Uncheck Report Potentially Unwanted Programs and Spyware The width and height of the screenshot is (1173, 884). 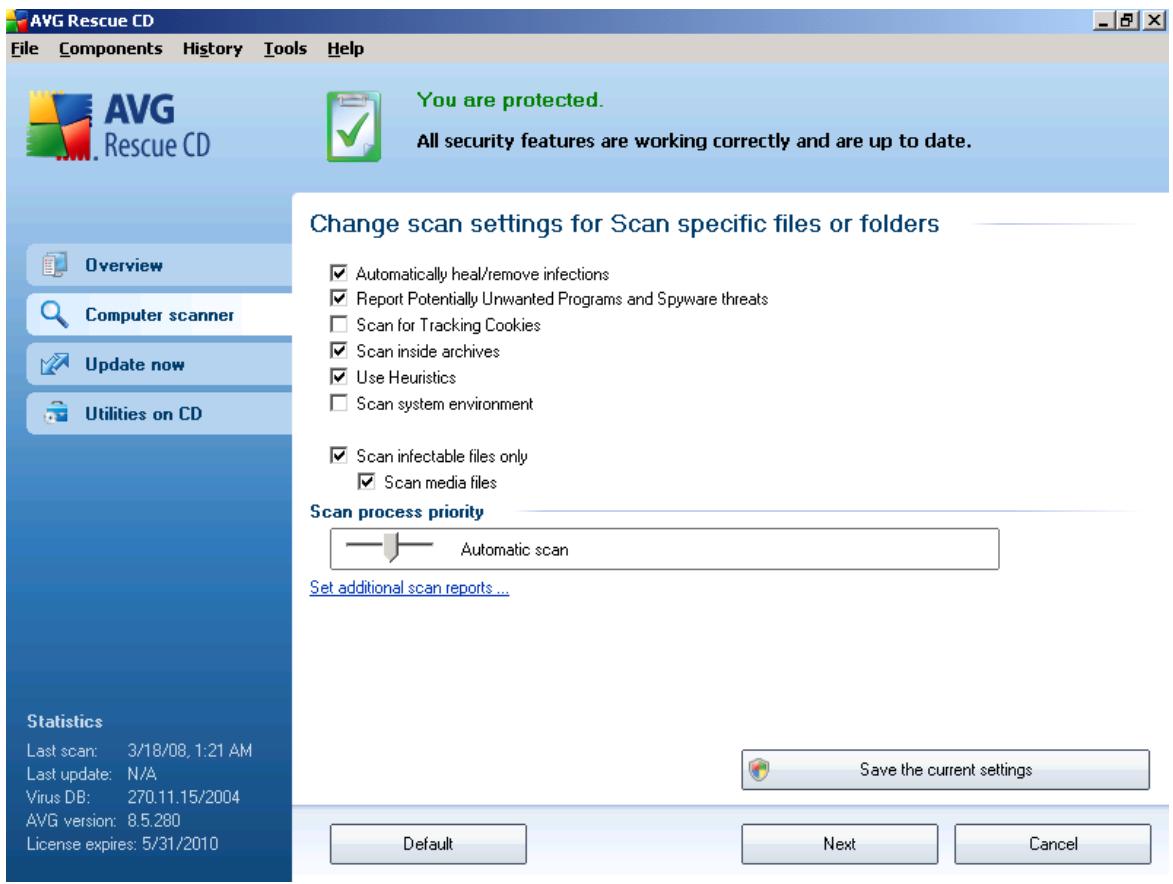pos(339,298)
